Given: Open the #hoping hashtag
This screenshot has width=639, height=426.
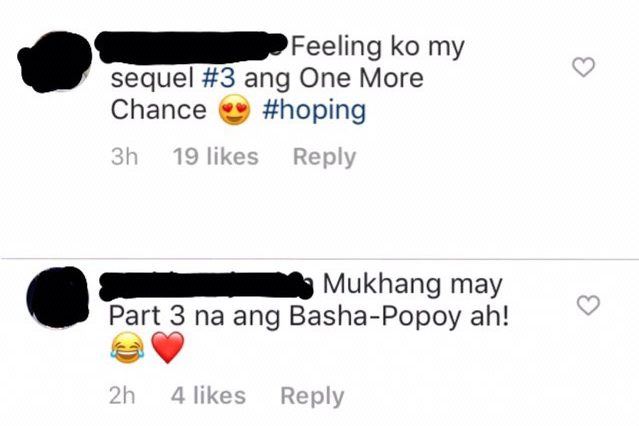Looking at the screenshot, I should [314, 110].
